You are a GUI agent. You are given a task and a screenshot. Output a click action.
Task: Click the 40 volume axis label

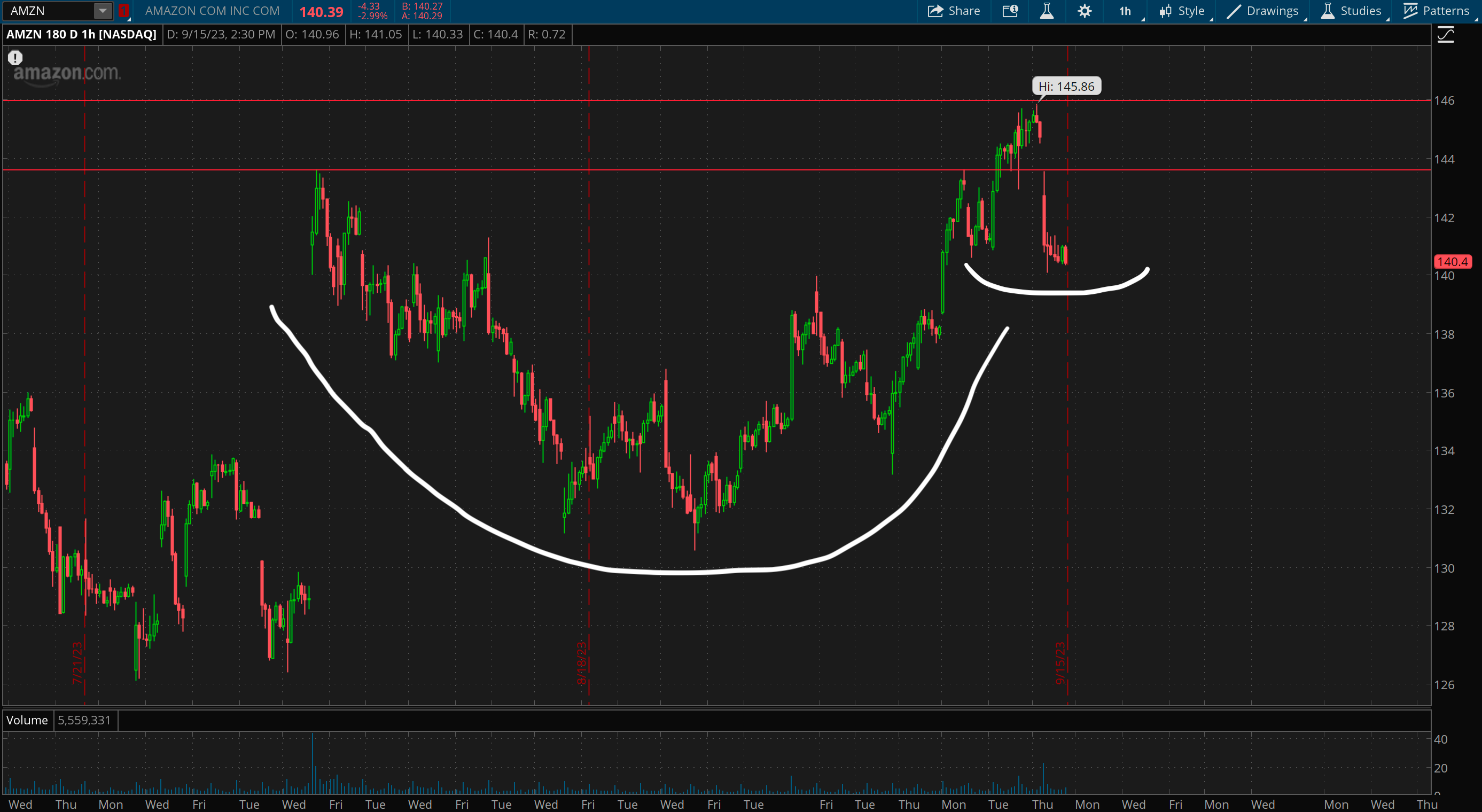(1440, 739)
